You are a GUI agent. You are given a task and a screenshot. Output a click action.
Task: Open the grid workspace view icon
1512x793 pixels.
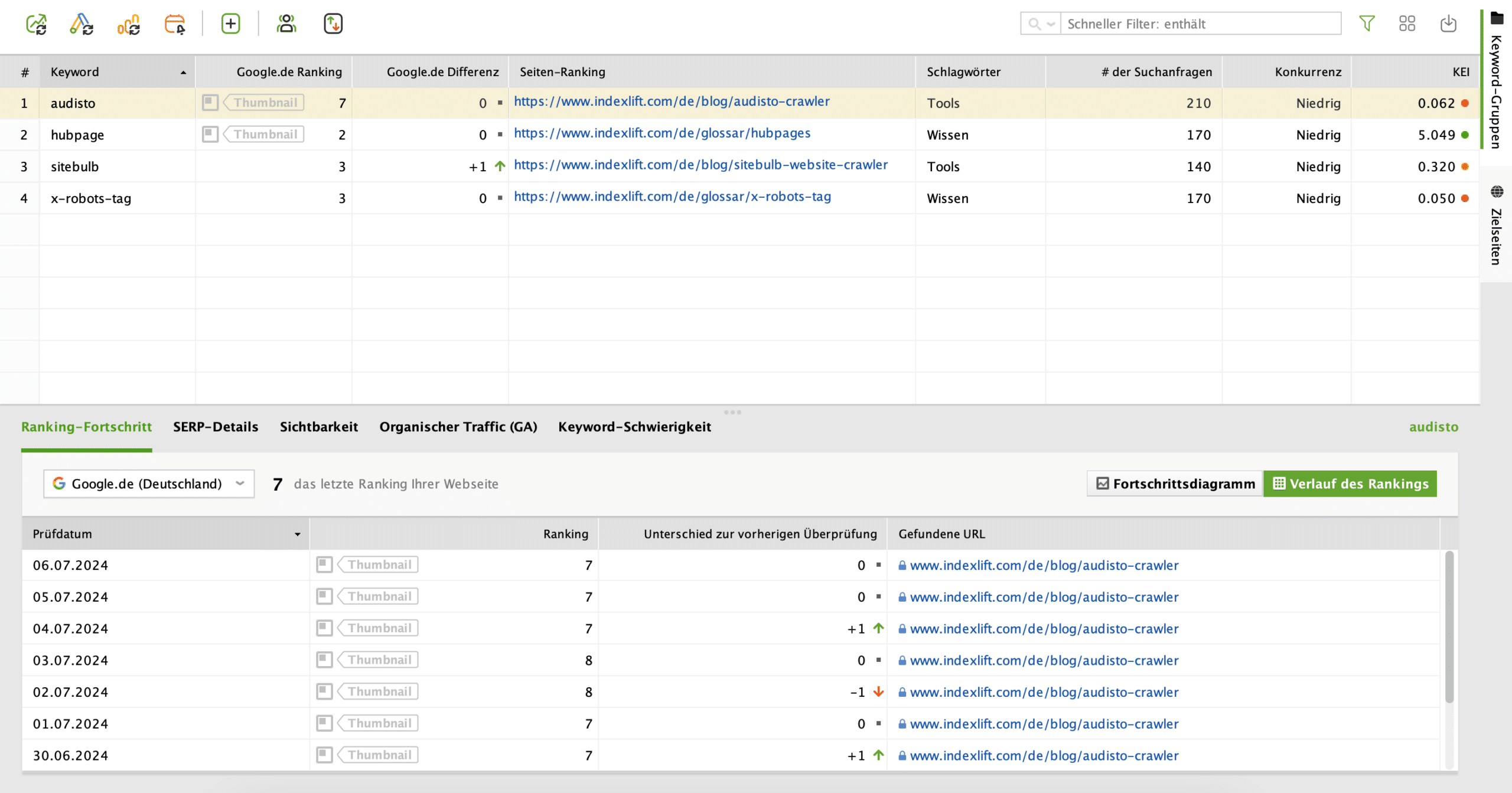pos(1407,24)
